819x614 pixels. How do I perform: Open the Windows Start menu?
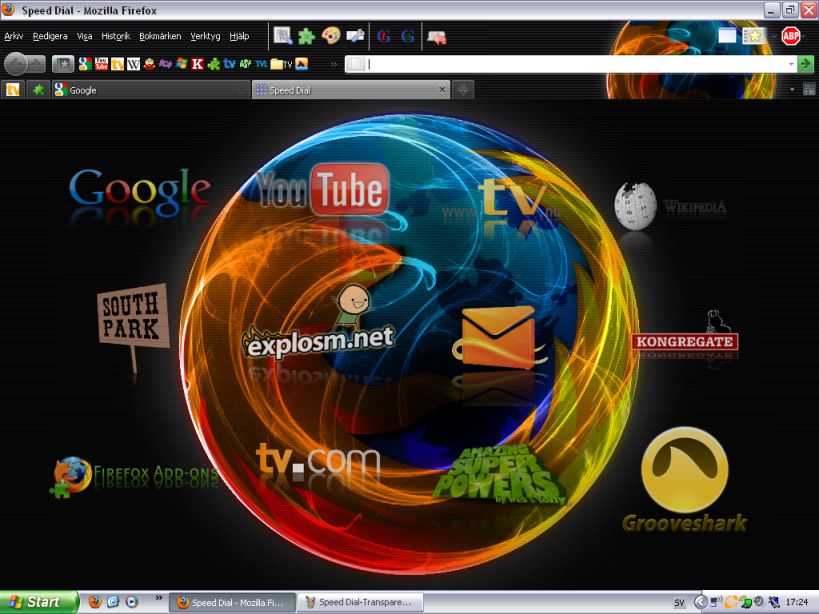(39, 602)
